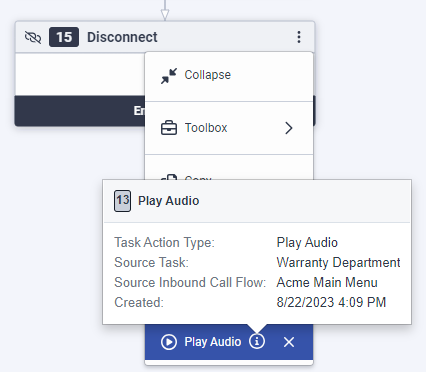Viewport: 426px width, 372px height.
Task: Click the info icon next to Play Audio
Action: 257,341
